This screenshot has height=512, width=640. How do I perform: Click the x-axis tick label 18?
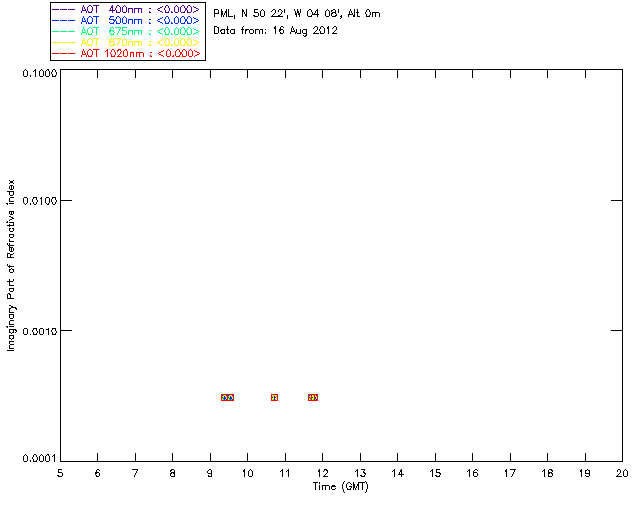[x=547, y=473]
